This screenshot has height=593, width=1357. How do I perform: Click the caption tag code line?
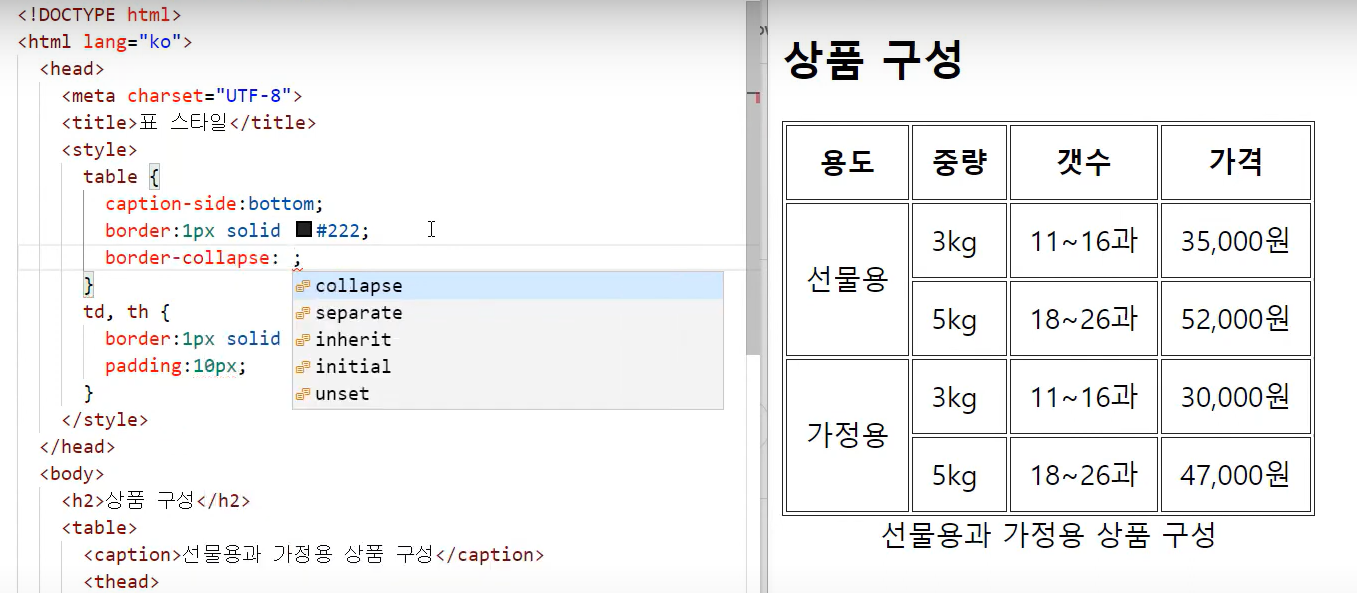tap(314, 555)
